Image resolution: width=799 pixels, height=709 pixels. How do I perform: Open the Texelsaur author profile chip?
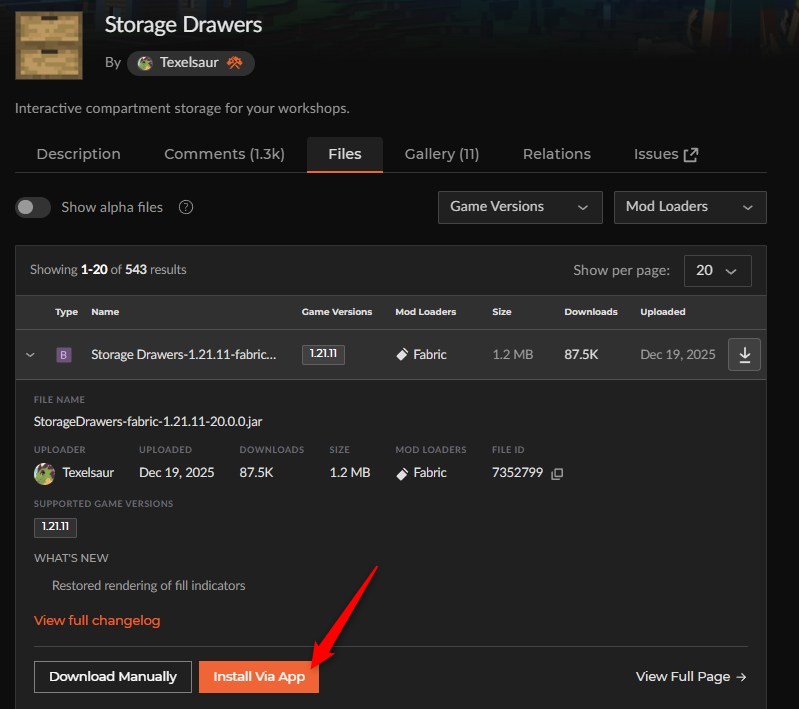tap(191, 63)
